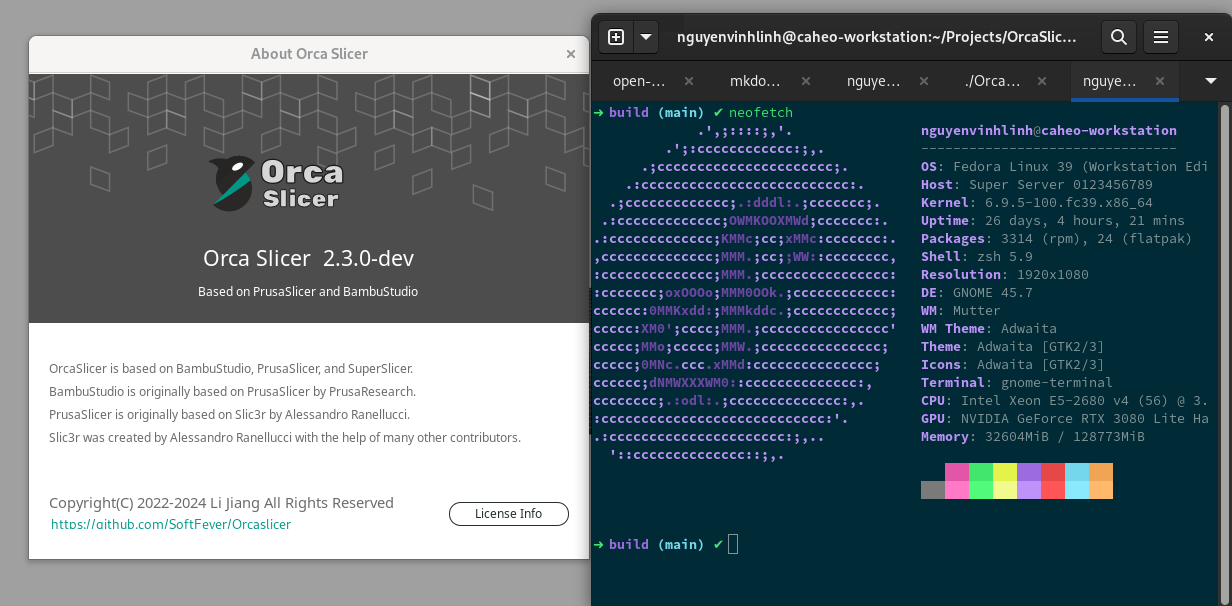Click the Terminal: gnome-terminal line
Image resolution: width=1232 pixels, height=606 pixels.
tap(1017, 383)
